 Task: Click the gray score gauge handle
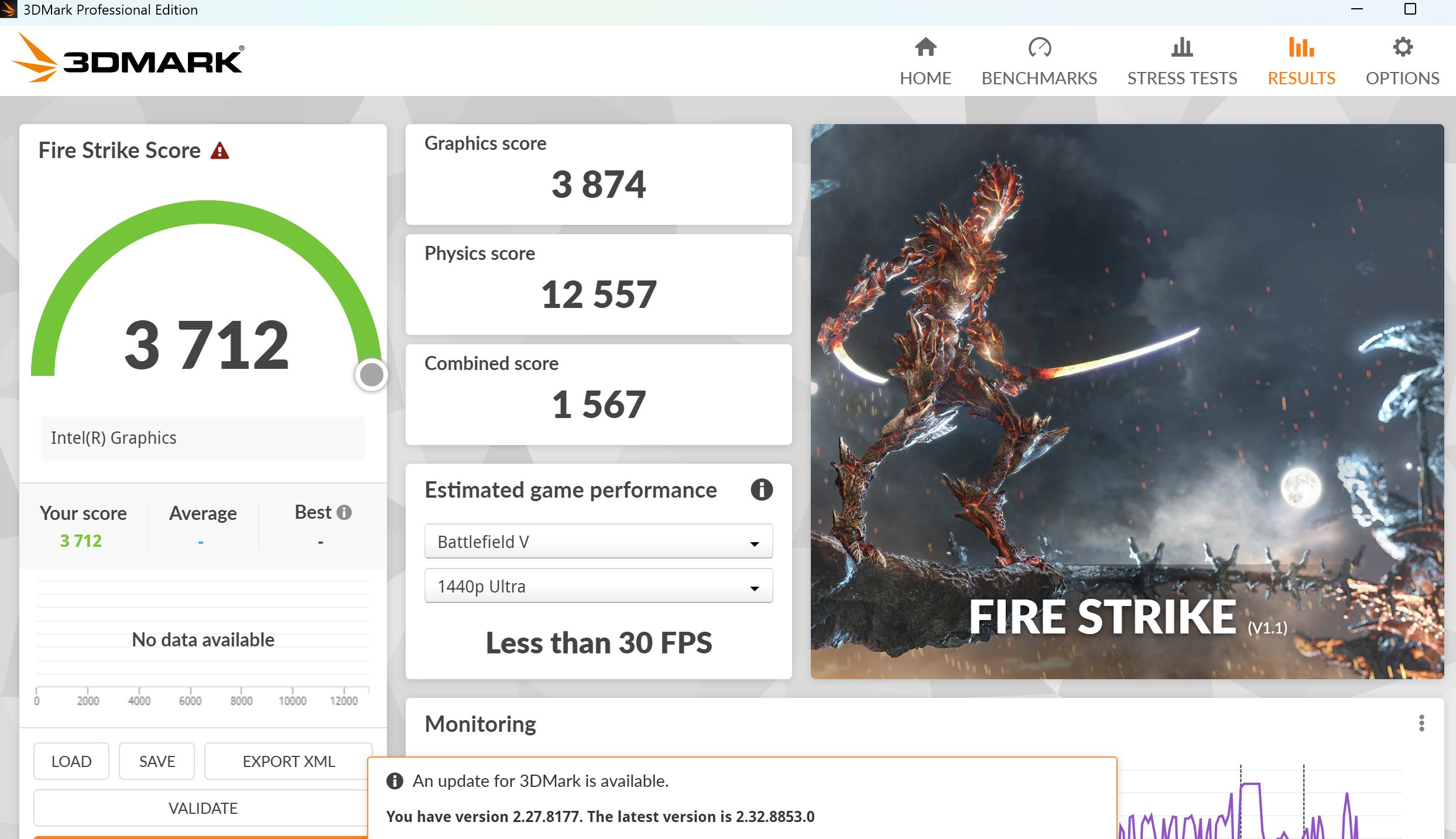(x=371, y=375)
